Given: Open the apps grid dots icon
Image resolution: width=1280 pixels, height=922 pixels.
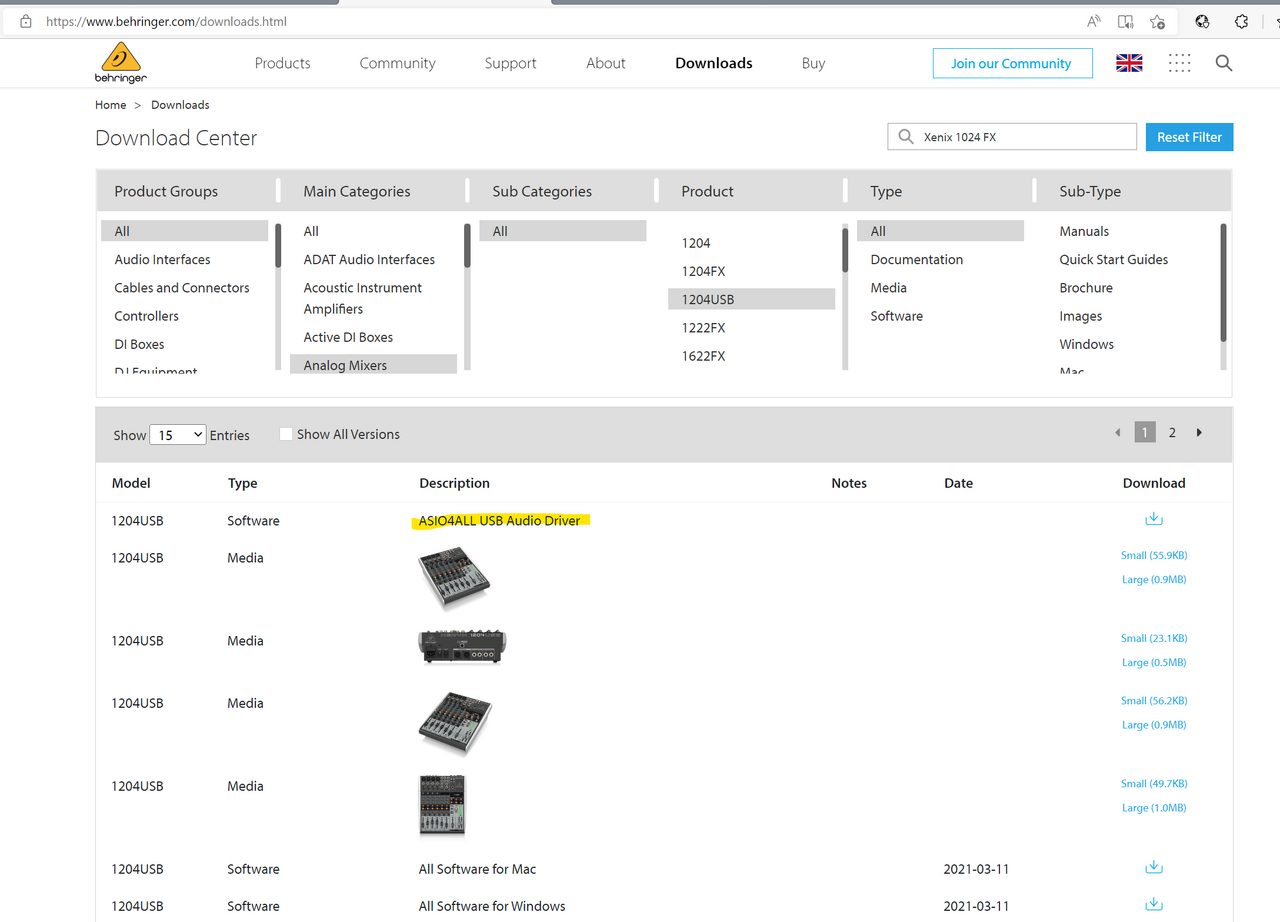Looking at the screenshot, I should point(1179,63).
